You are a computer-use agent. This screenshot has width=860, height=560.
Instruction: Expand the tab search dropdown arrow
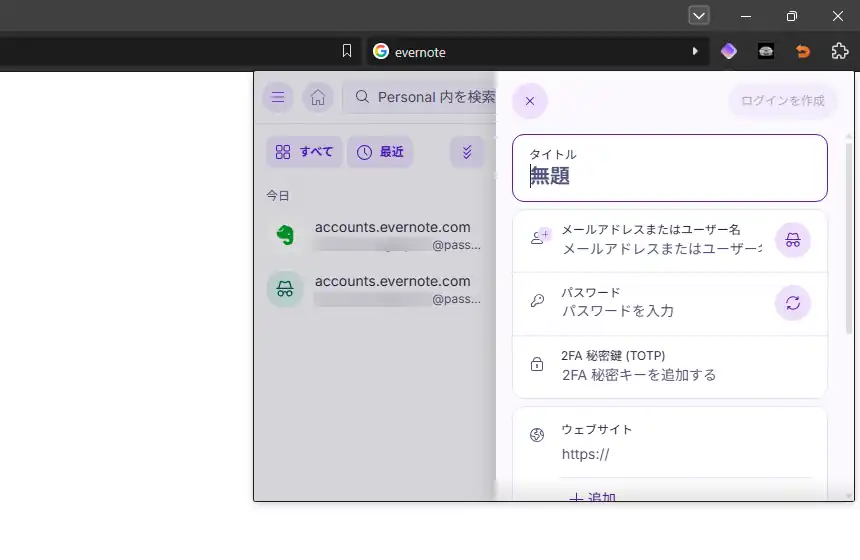pos(699,16)
